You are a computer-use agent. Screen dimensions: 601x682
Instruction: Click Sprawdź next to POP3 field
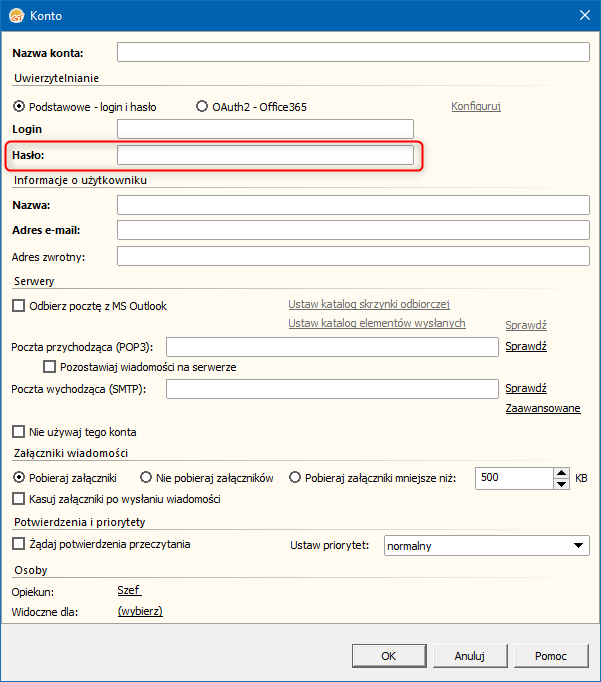tap(526, 346)
